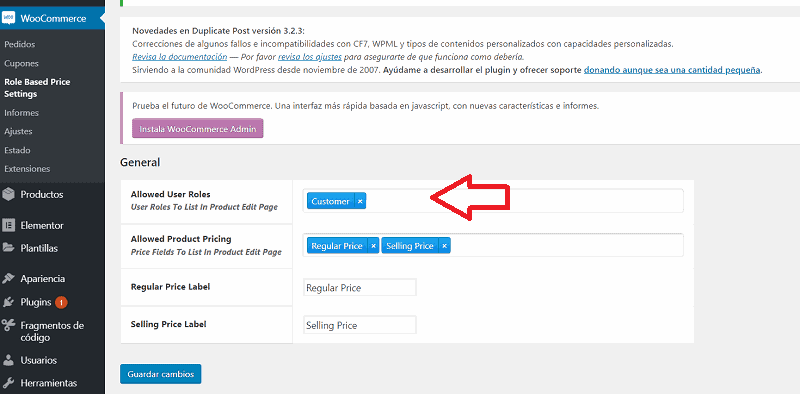The height and width of the screenshot is (394, 800).
Task: Click the Regular Price Label row title
Action: 170,287
